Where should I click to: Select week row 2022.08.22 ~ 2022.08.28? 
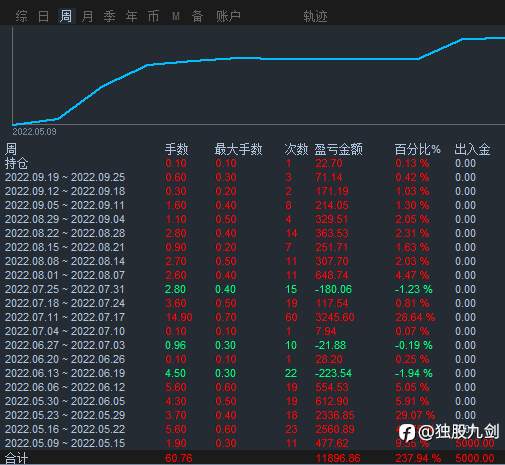pyautogui.click(x=65, y=233)
